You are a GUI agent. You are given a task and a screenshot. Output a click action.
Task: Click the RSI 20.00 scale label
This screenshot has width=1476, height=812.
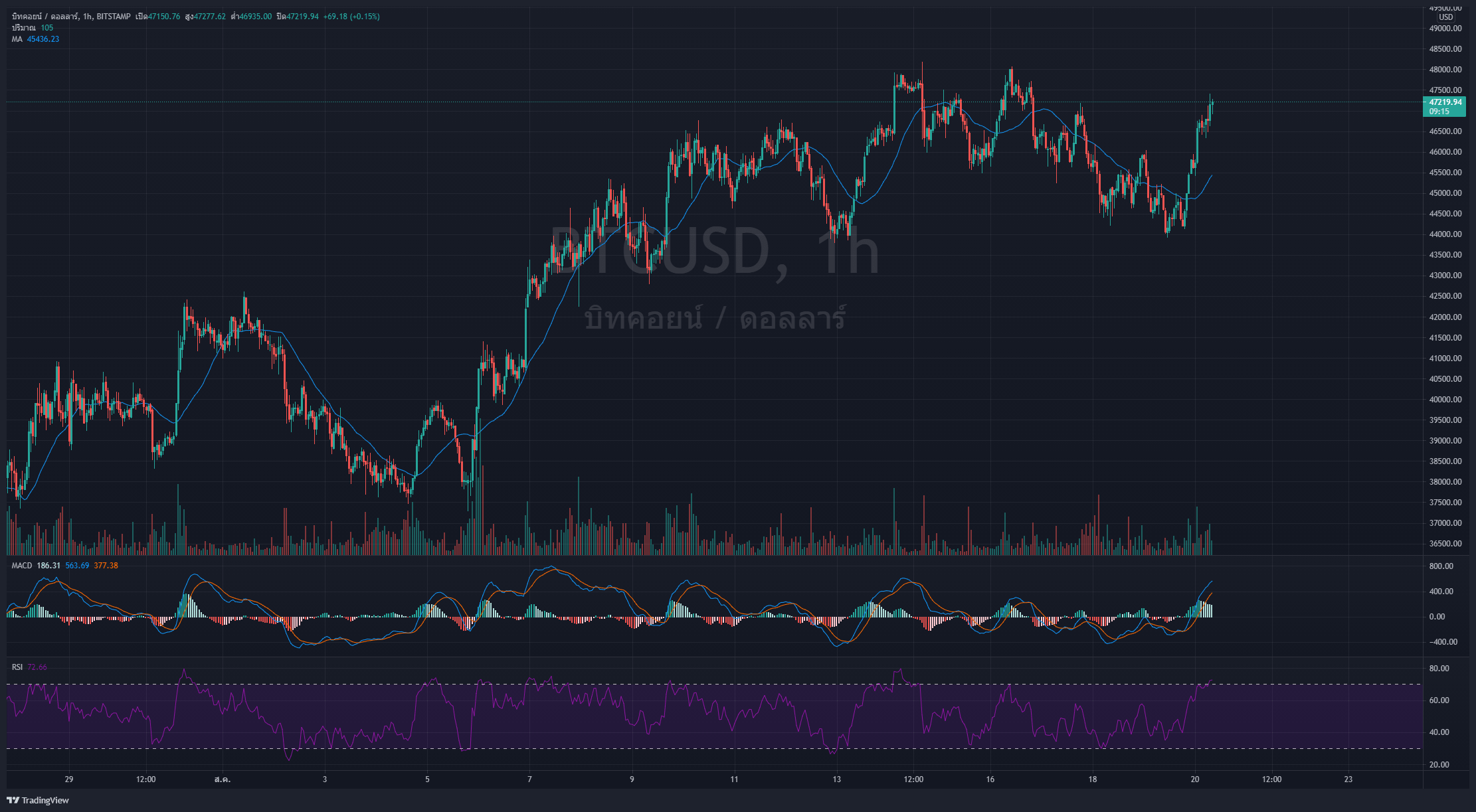(x=1439, y=765)
